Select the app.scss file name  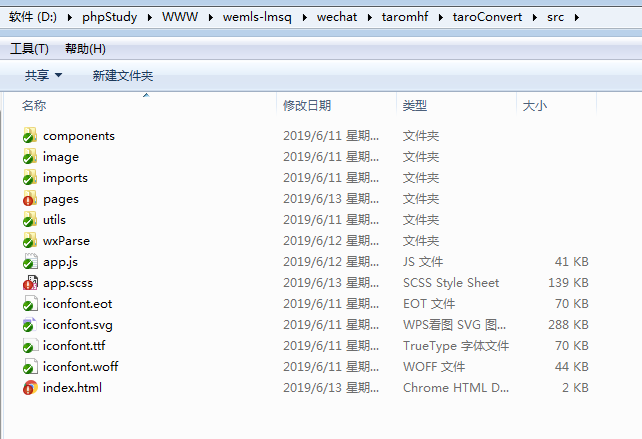[x=68, y=283]
